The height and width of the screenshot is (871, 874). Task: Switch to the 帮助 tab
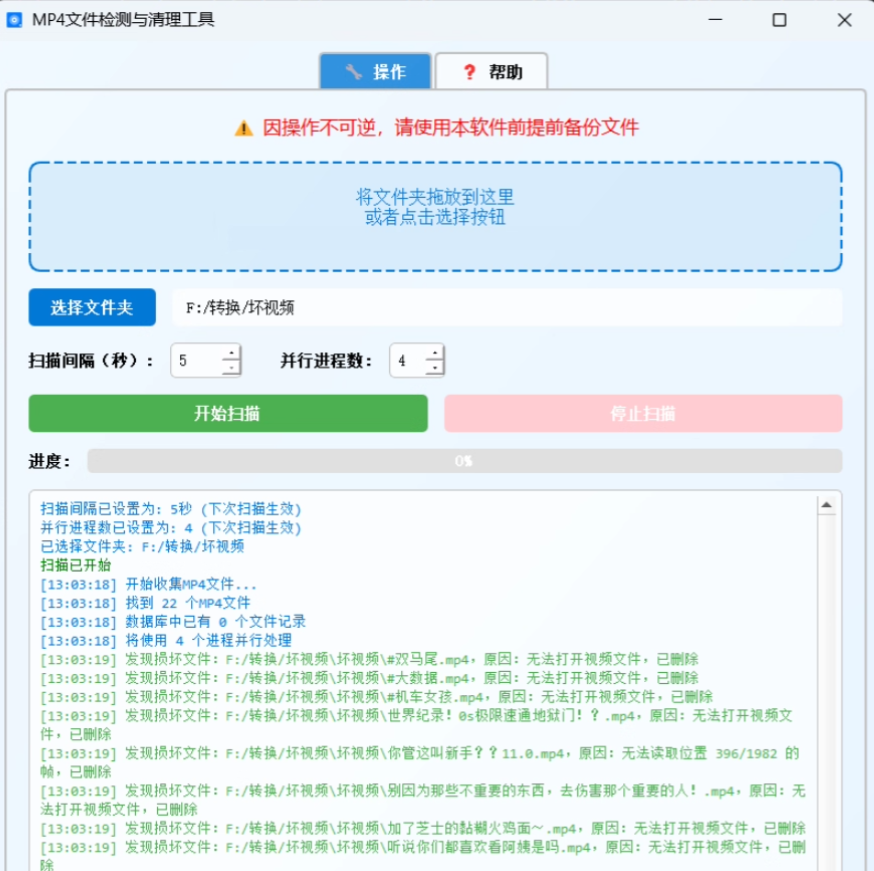pos(492,72)
